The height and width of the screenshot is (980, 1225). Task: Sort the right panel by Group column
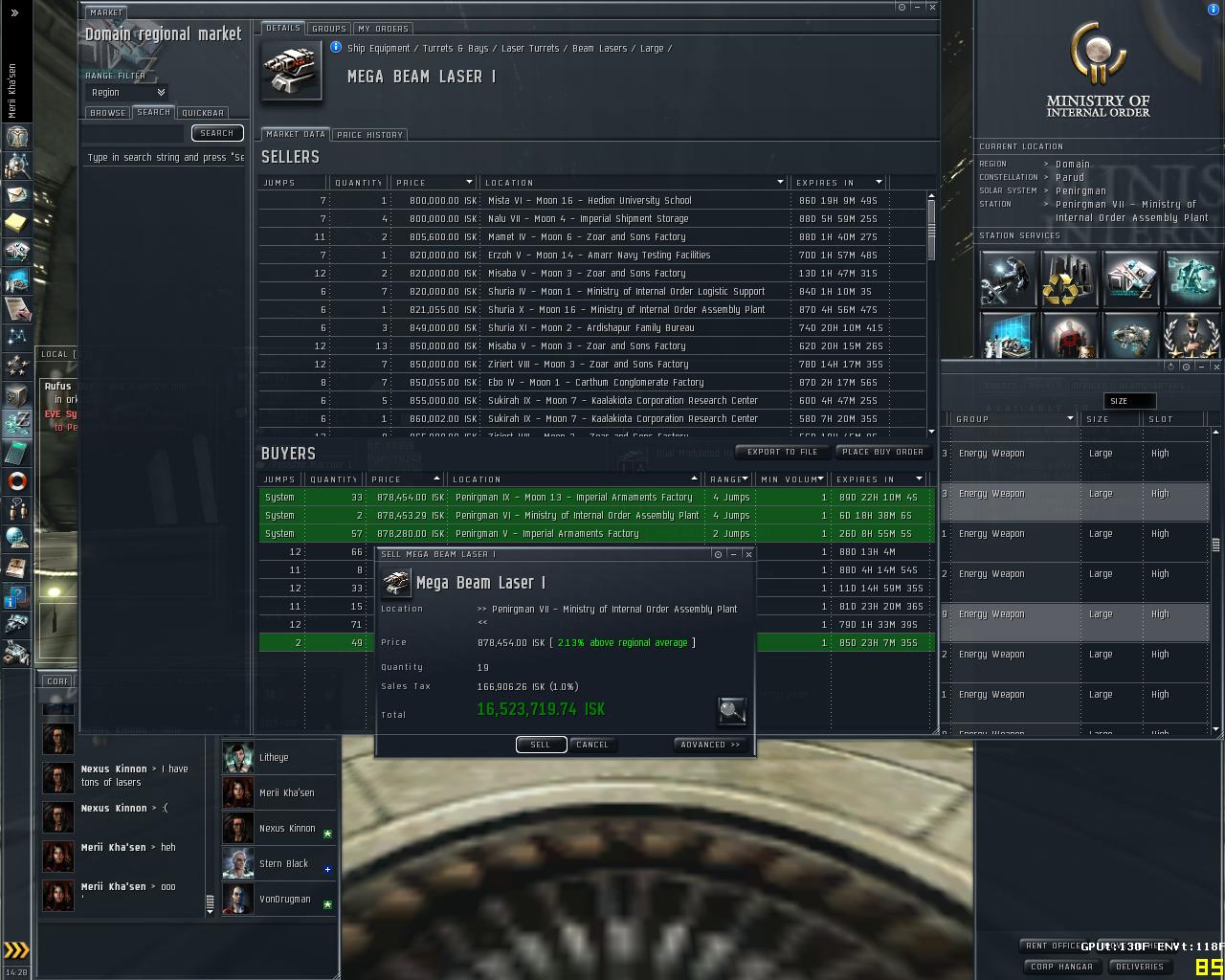coord(1013,419)
